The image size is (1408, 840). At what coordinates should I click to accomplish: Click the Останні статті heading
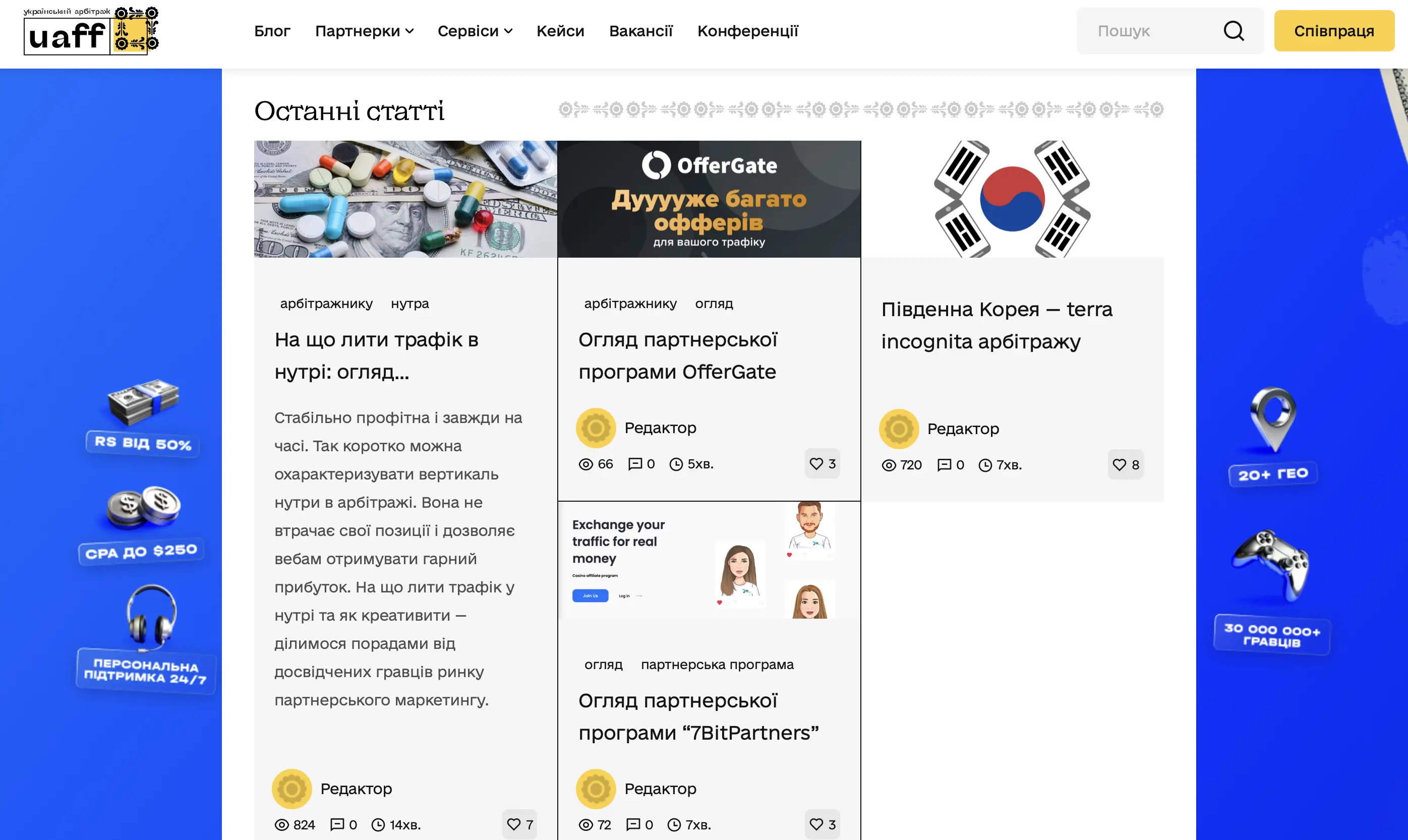click(349, 111)
